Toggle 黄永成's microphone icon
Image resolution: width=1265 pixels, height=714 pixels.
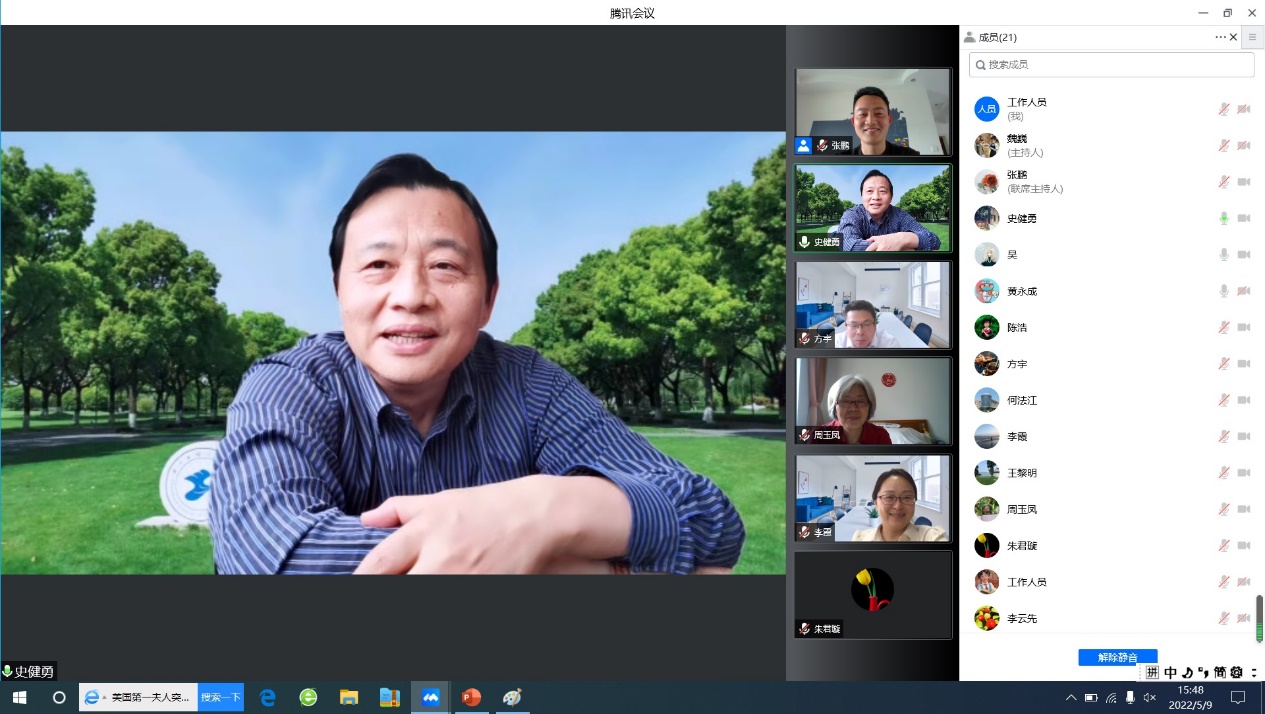click(x=1223, y=291)
